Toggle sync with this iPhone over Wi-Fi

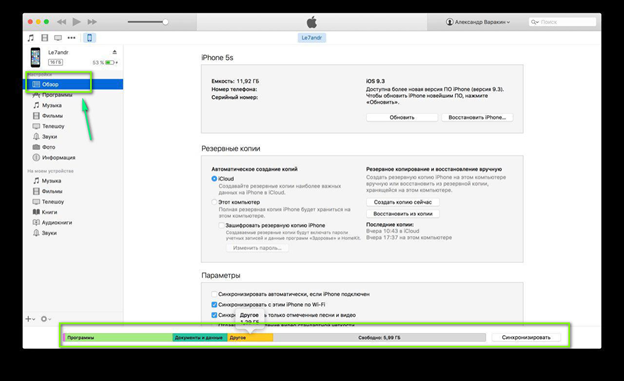[x=214, y=305]
